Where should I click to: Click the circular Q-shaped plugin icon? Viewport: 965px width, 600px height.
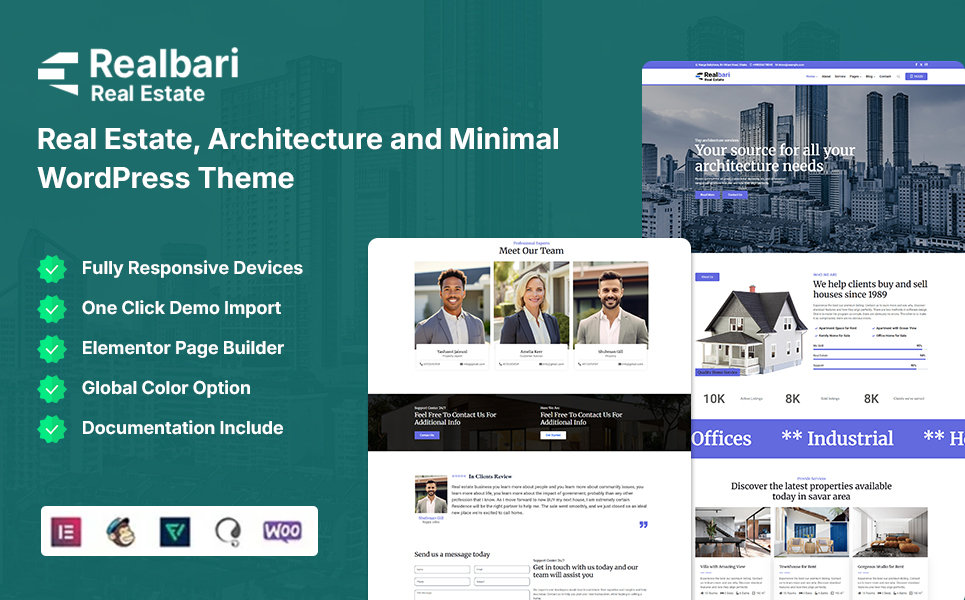point(228,531)
